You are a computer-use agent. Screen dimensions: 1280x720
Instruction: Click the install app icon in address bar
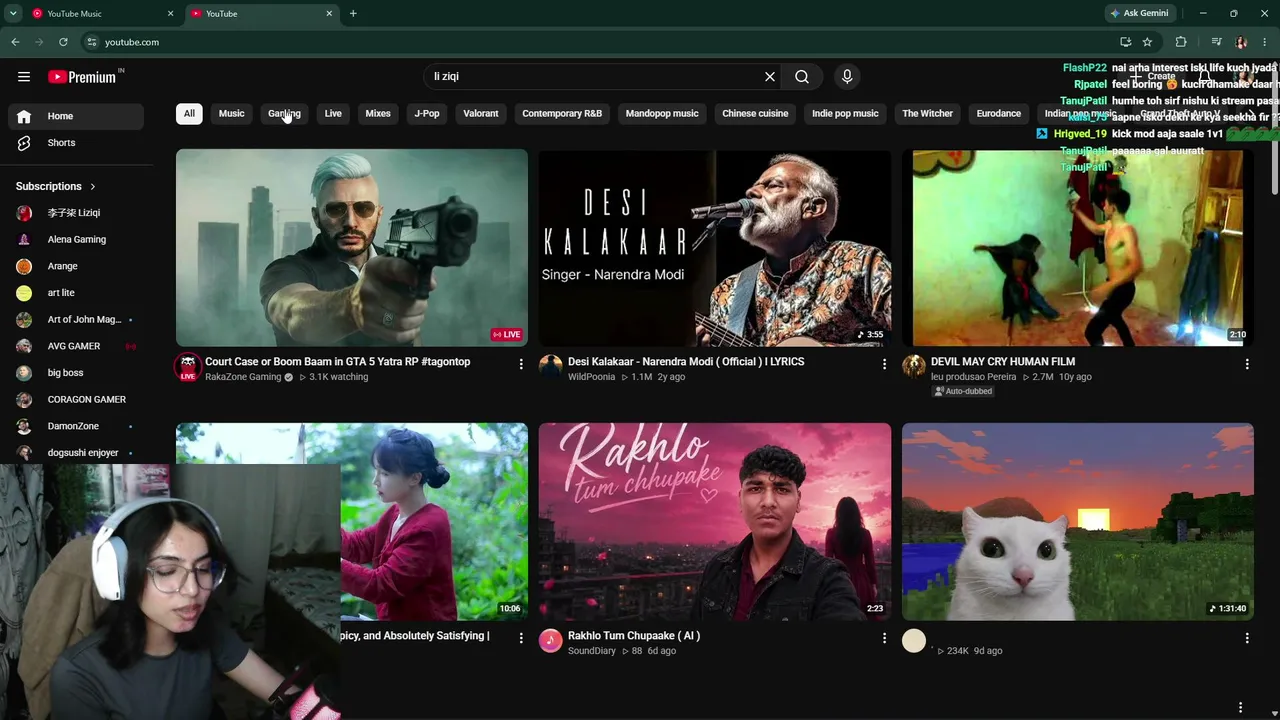(1125, 42)
